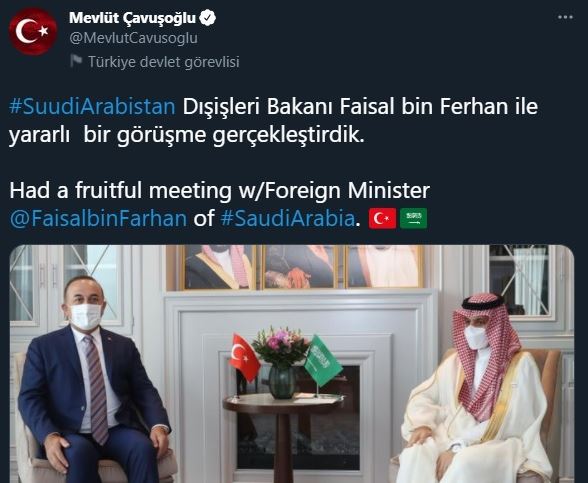
Task: Click the middle framed portrait in the photo
Action: 300,267
